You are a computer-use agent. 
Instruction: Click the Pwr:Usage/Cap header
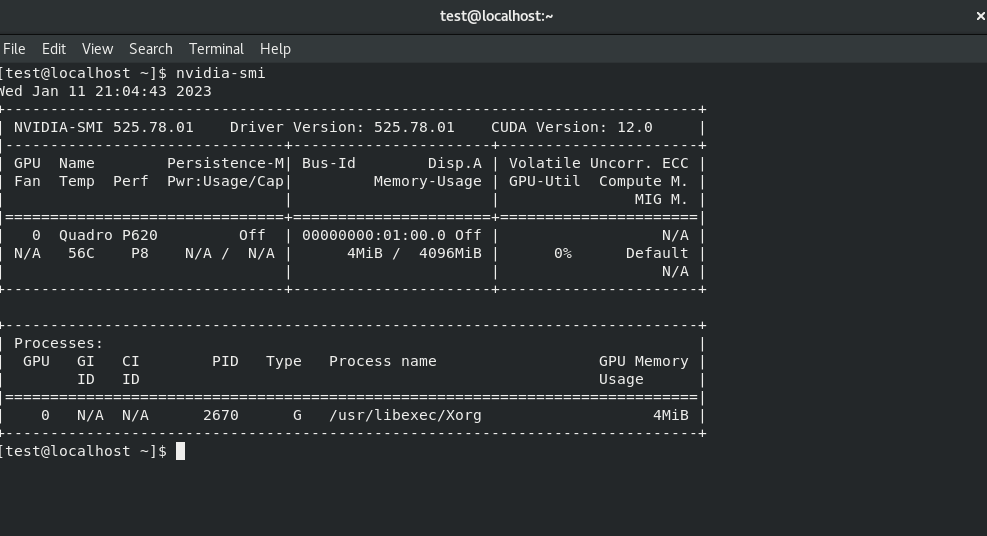225,182
